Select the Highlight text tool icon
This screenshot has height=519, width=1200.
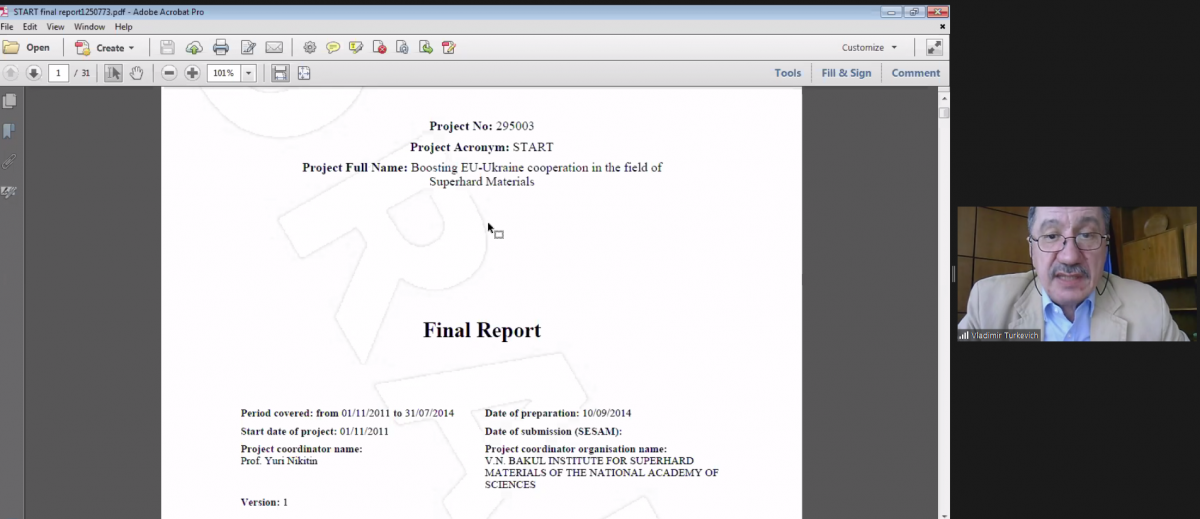tap(356, 47)
